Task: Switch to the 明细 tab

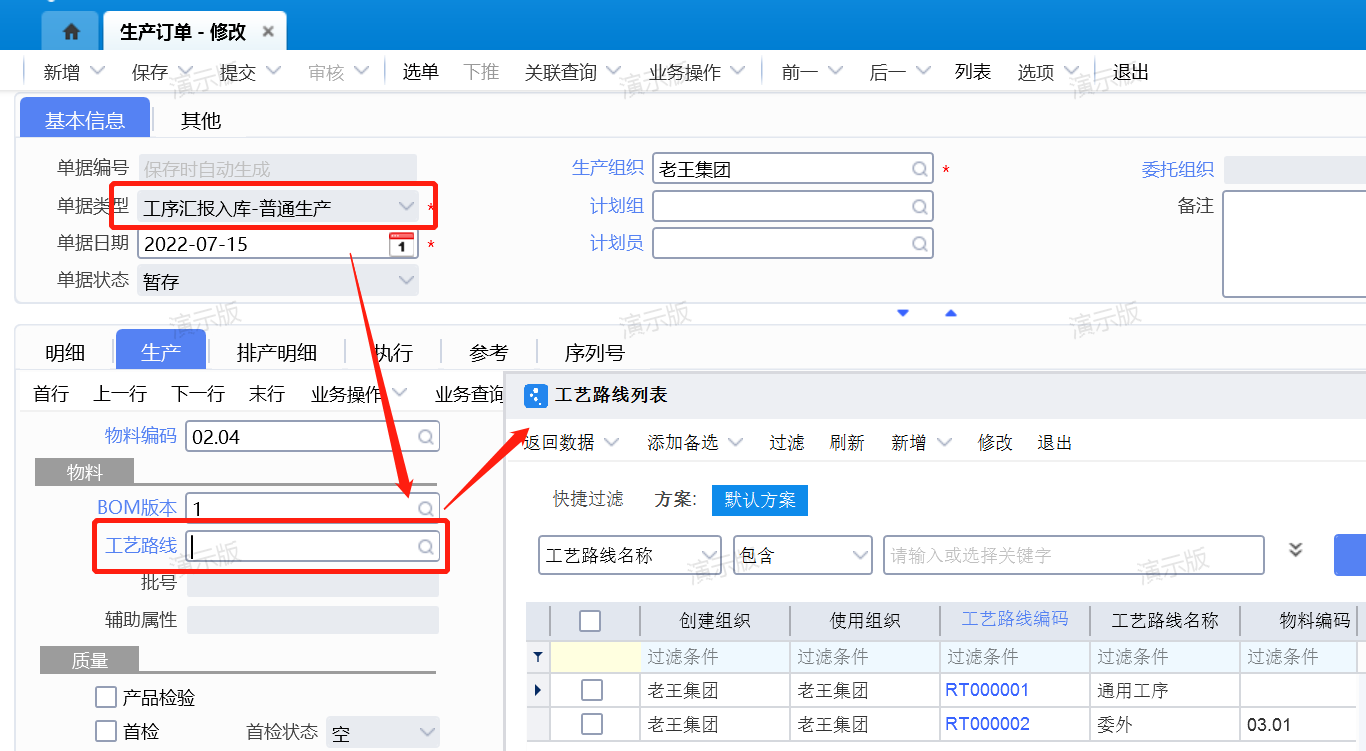Action: pos(65,353)
